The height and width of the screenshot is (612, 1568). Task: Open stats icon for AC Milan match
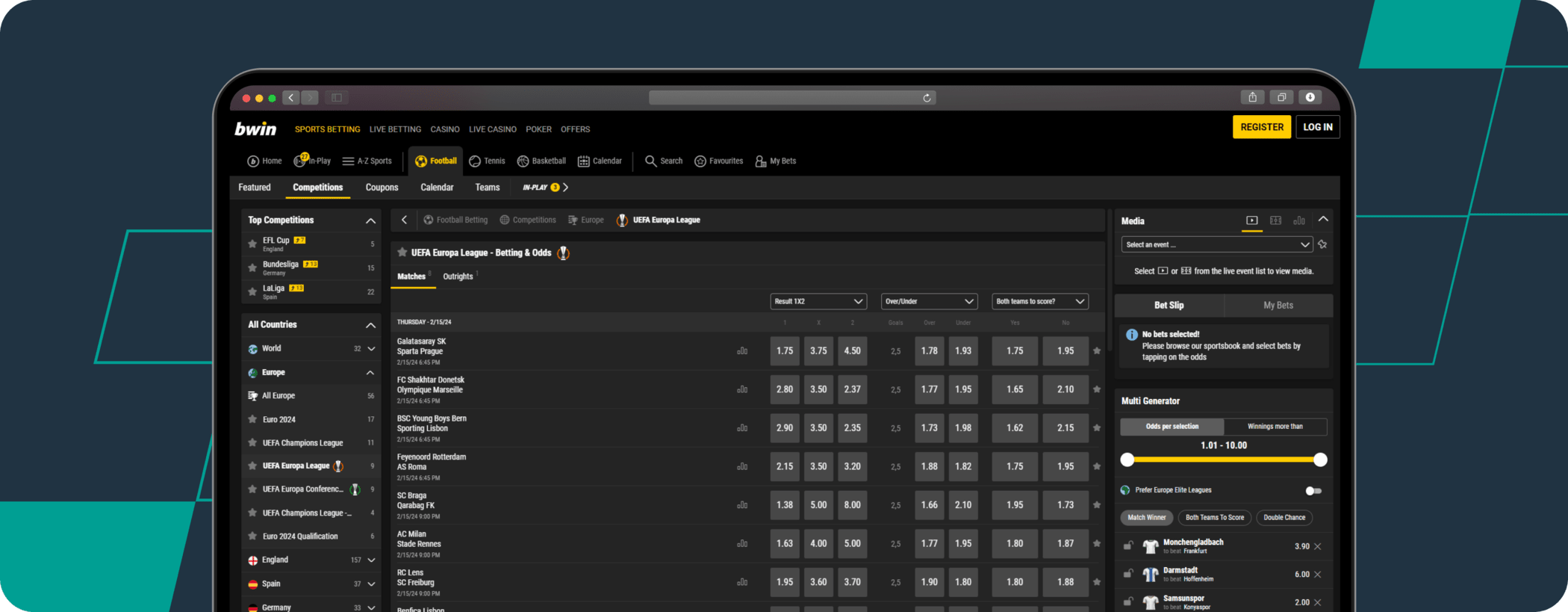[x=742, y=543]
